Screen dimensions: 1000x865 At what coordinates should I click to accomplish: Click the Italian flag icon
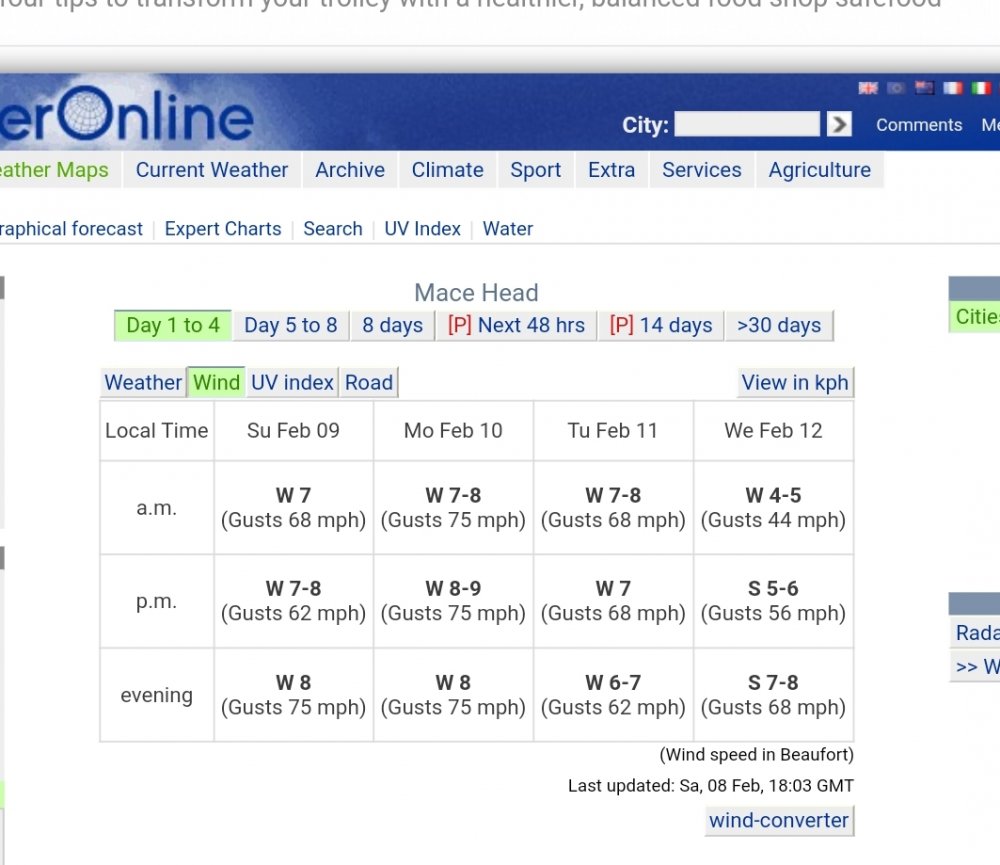[x=982, y=88]
